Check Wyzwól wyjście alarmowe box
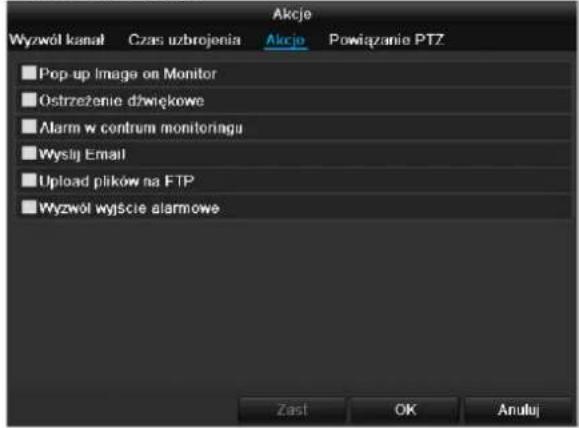Image resolution: width=579 pixels, height=428 pixels. [29, 207]
